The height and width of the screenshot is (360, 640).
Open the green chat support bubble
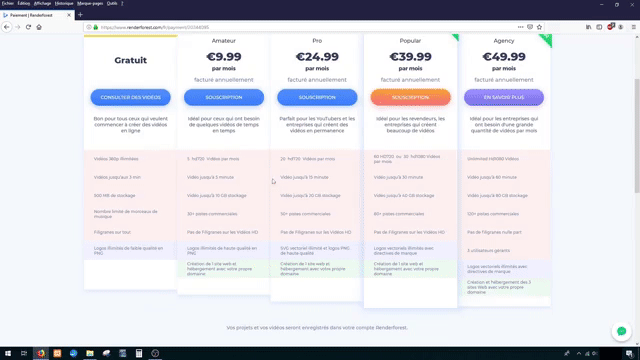(x=621, y=331)
